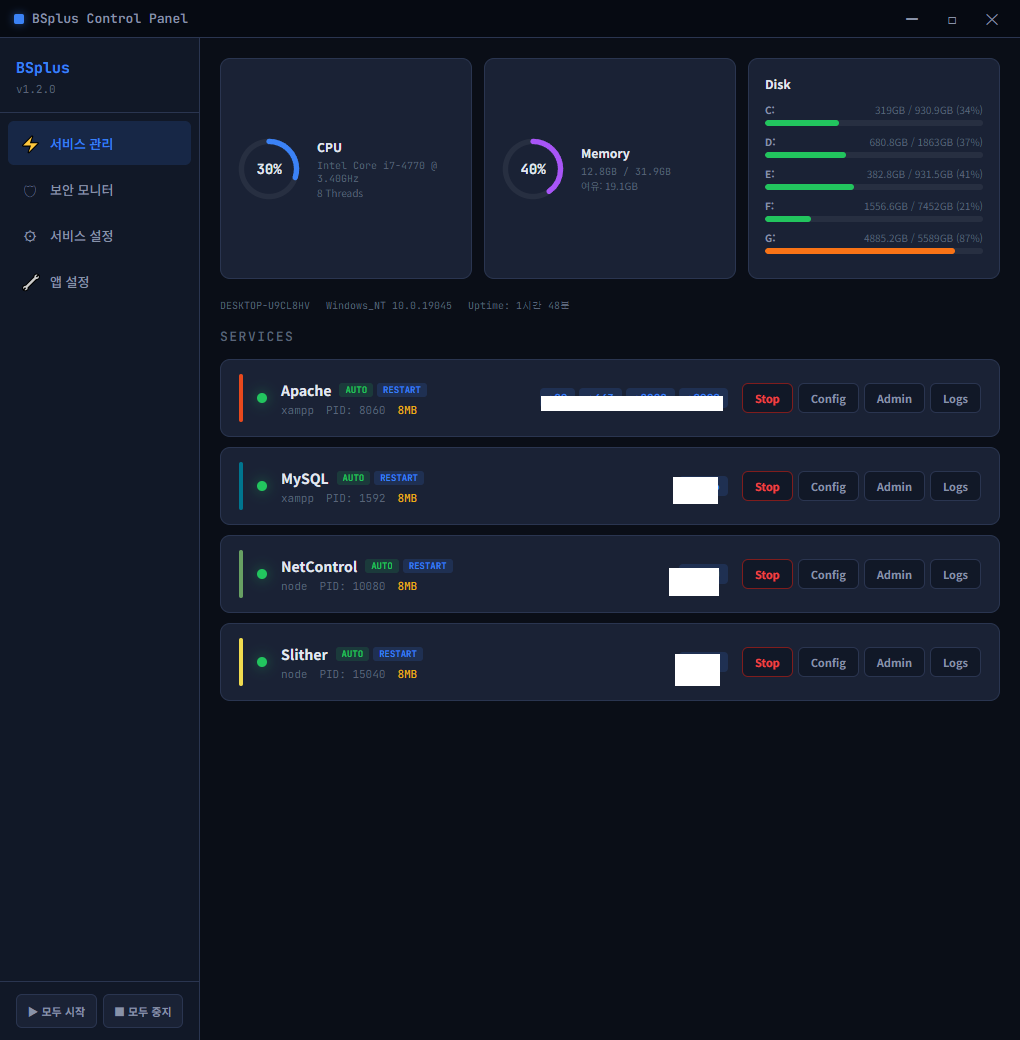Click the gear icon for 서비스 설정

(31, 236)
